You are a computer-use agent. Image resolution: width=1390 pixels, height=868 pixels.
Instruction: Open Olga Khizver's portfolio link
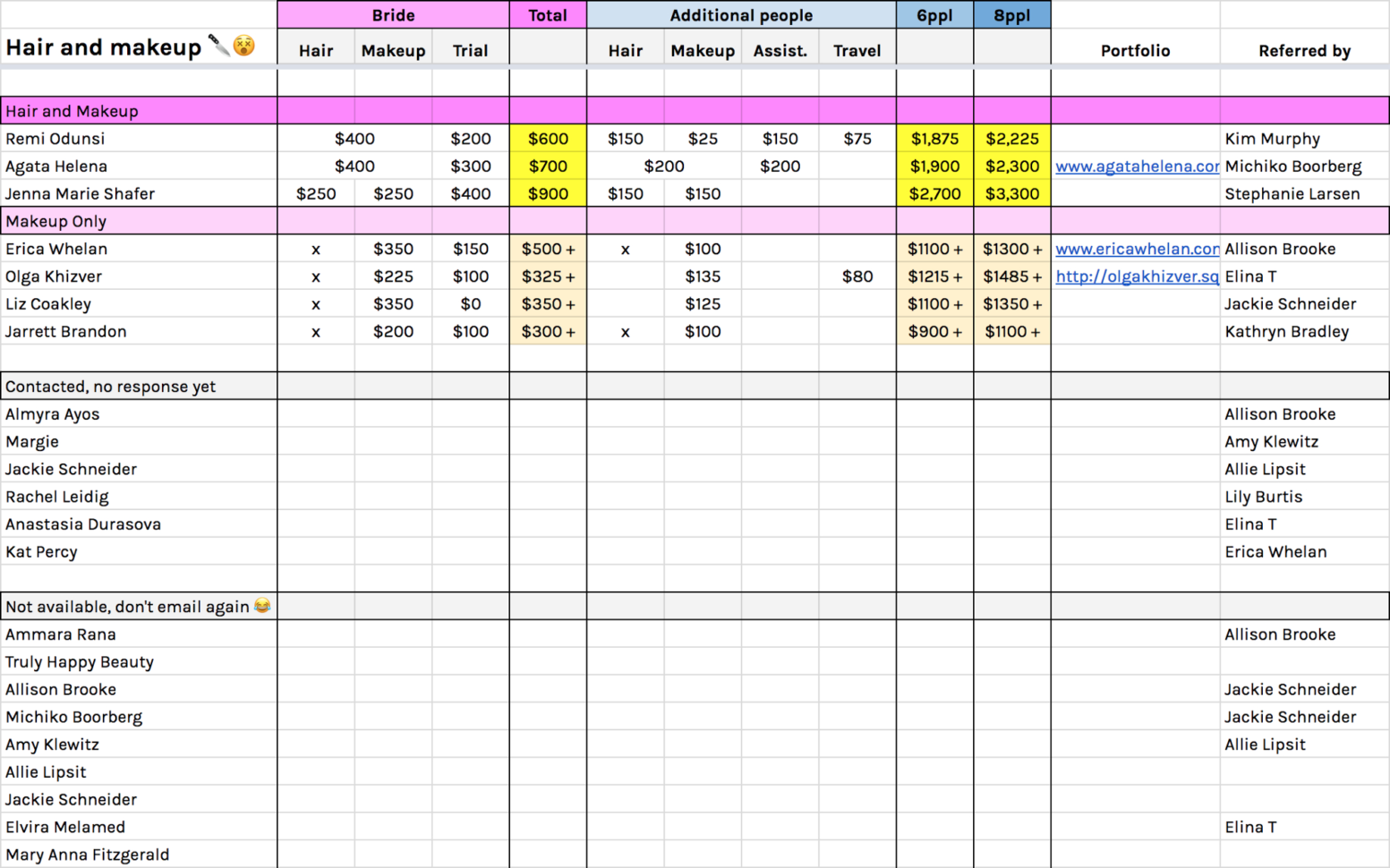click(x=1137, y=277)
